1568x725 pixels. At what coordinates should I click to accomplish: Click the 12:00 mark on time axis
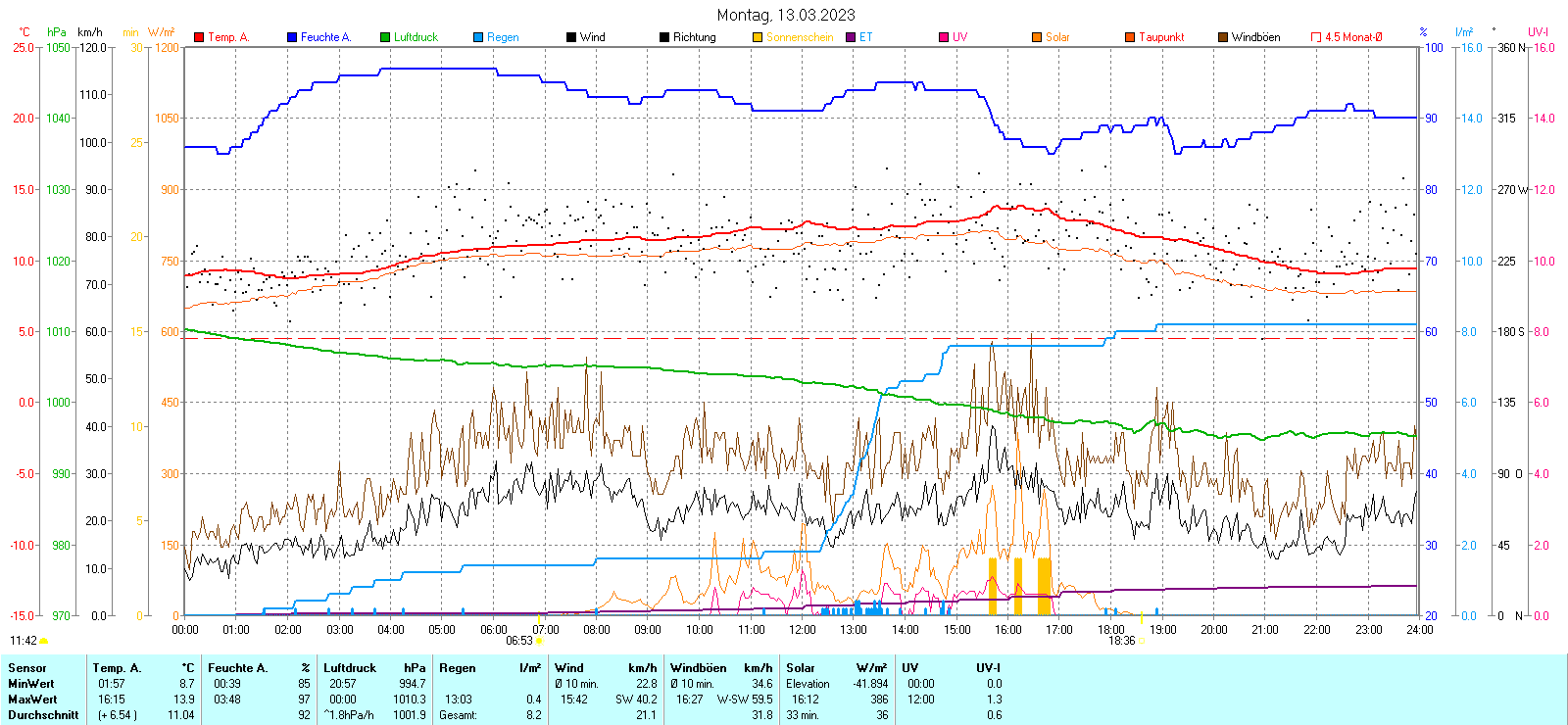pos(802,629)
